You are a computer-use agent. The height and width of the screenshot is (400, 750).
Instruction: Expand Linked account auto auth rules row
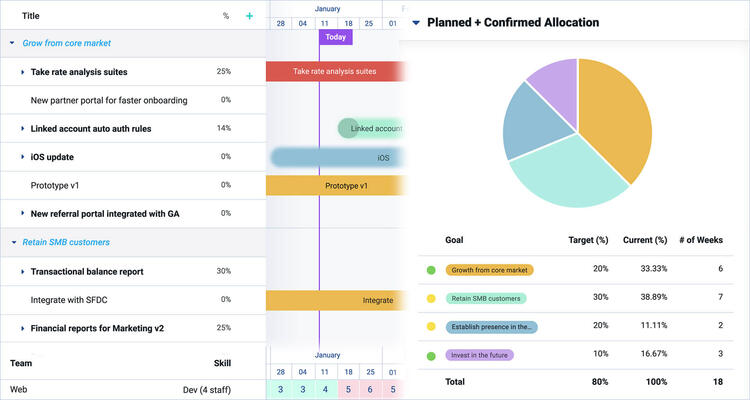coord(22,128)
